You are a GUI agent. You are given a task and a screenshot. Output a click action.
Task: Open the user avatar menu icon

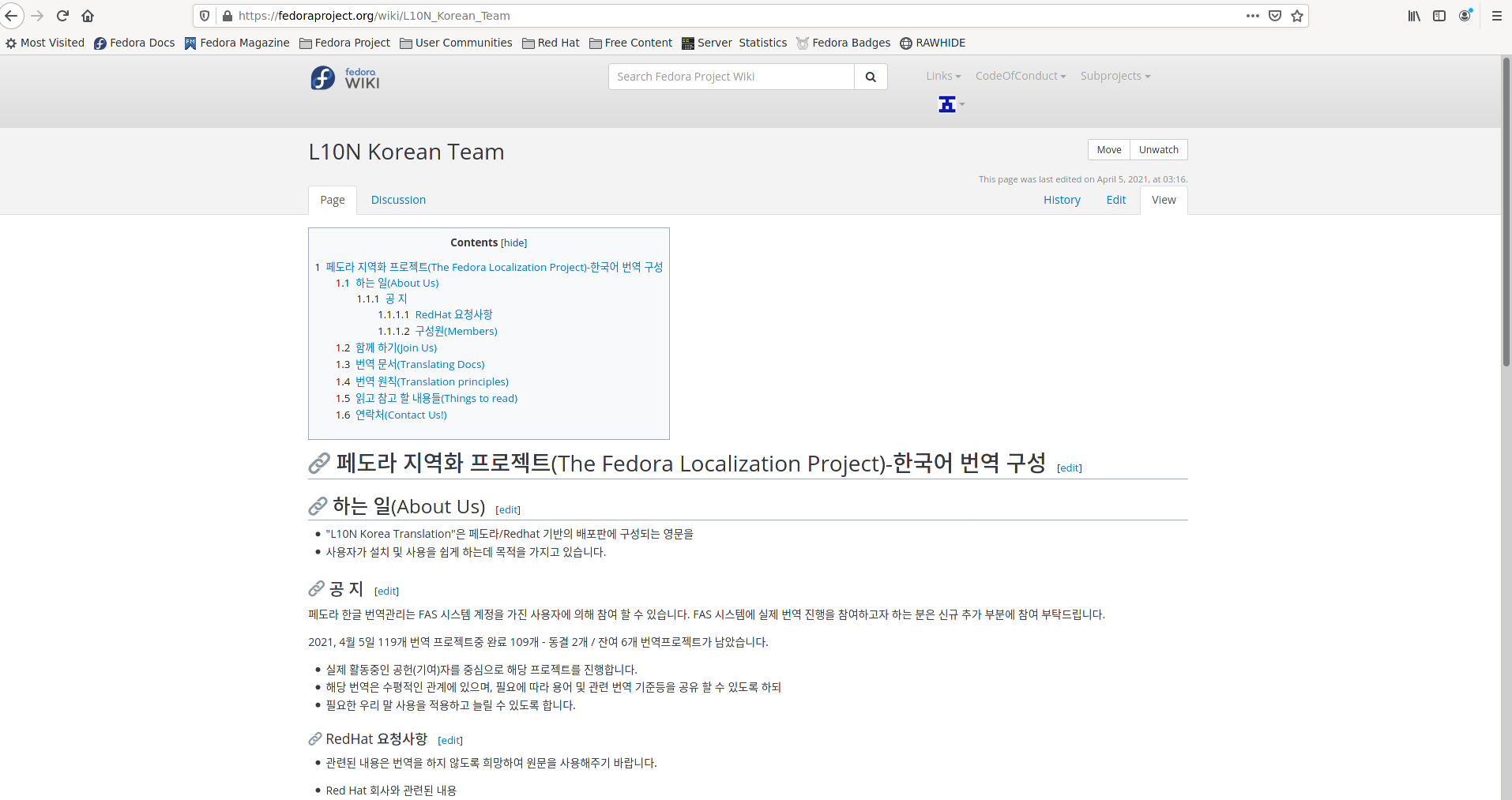951,104
